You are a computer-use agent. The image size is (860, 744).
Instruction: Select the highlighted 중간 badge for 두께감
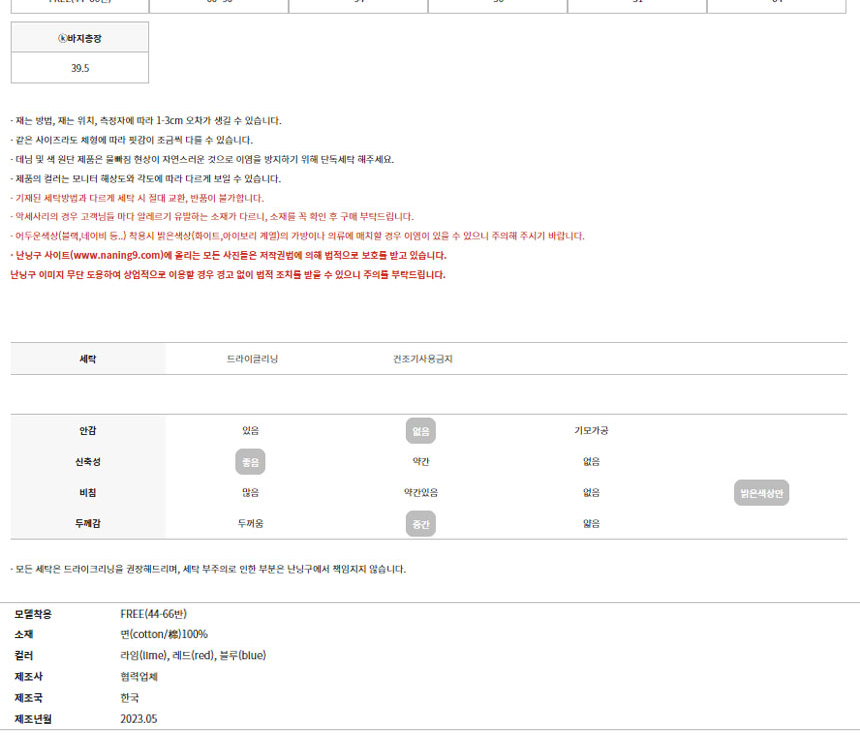click(x=421, y=524)
